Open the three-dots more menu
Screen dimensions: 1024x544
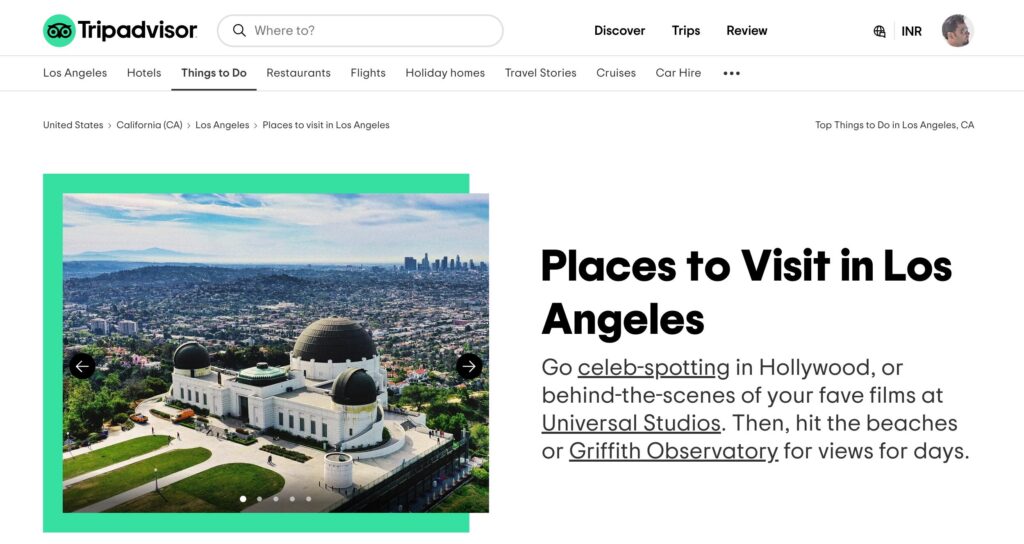(x=731, y=73)
